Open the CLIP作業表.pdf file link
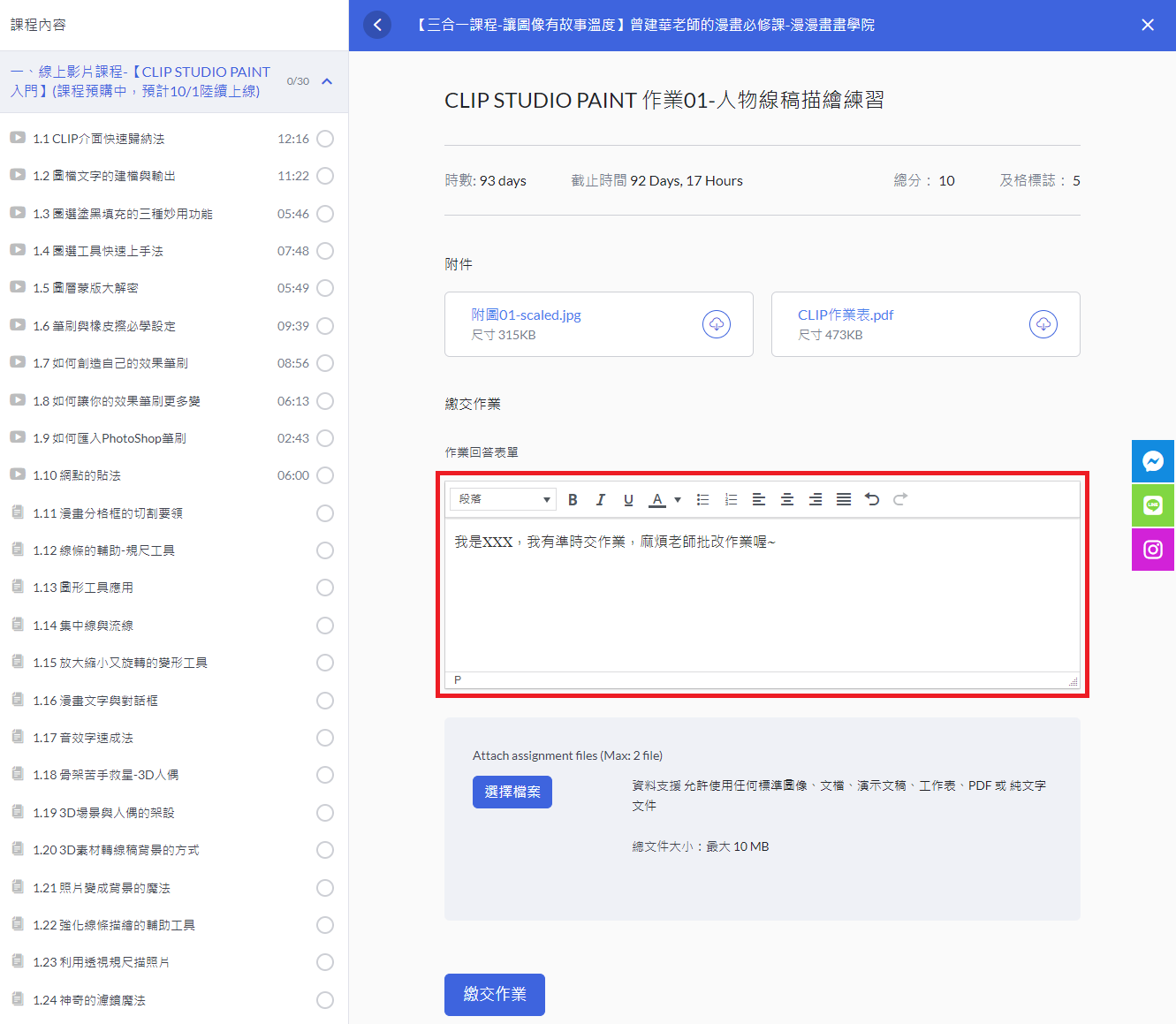 click(846, 315)
